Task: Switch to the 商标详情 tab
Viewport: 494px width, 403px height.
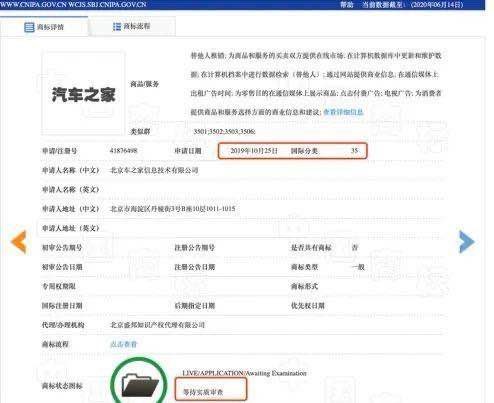Action: coord(44,27)
